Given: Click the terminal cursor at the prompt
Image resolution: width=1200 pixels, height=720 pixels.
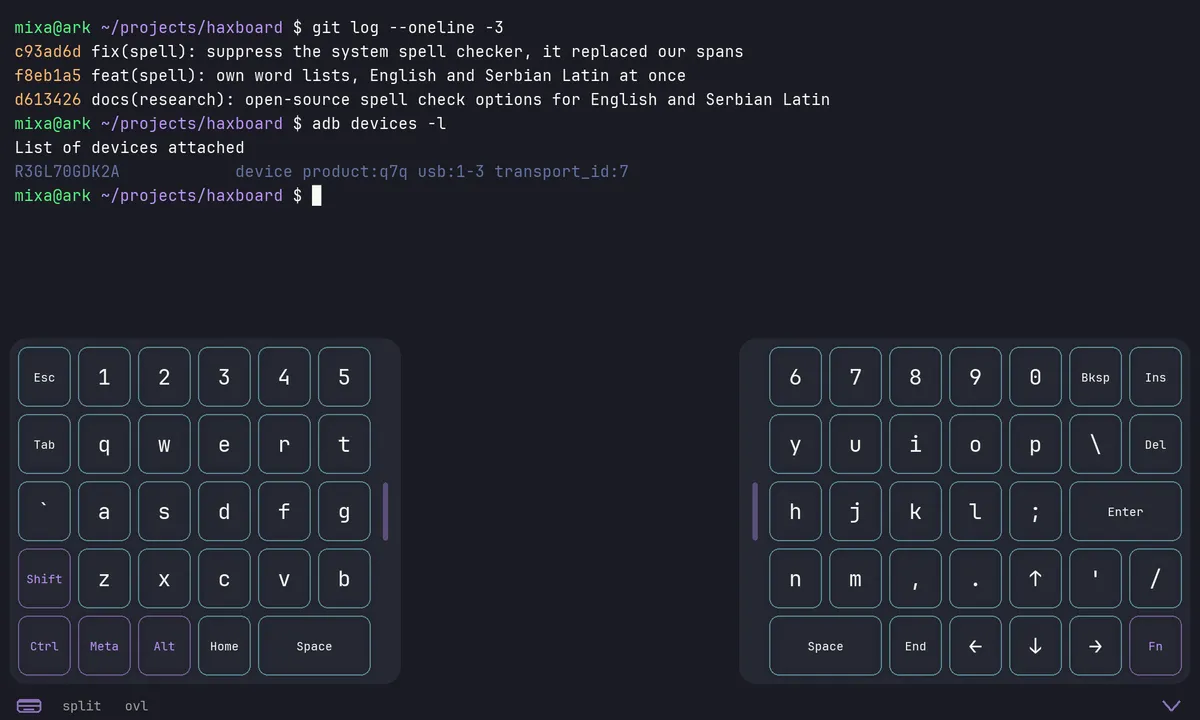Looking at the screenshot, I should click(x=317, y=195).
